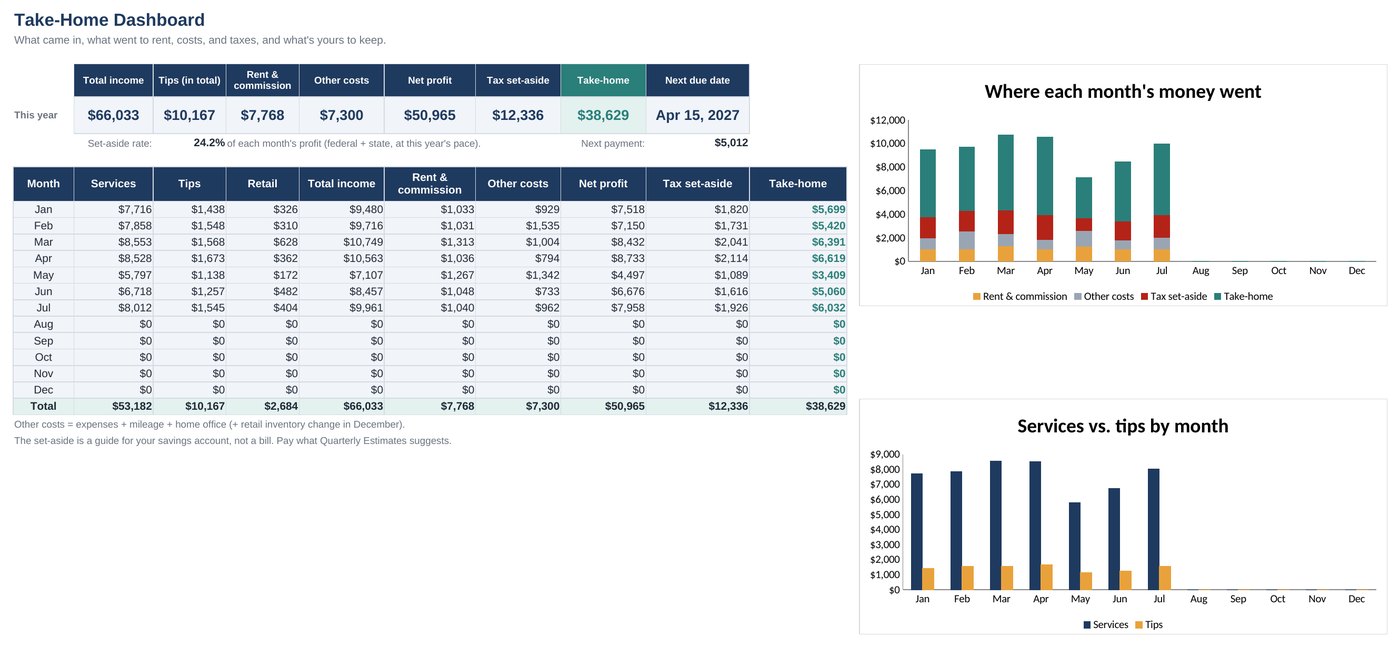Select the green Take-home value $38,629 in summary
This screenshot has height=647, width=1400.
tap(603, 115)
